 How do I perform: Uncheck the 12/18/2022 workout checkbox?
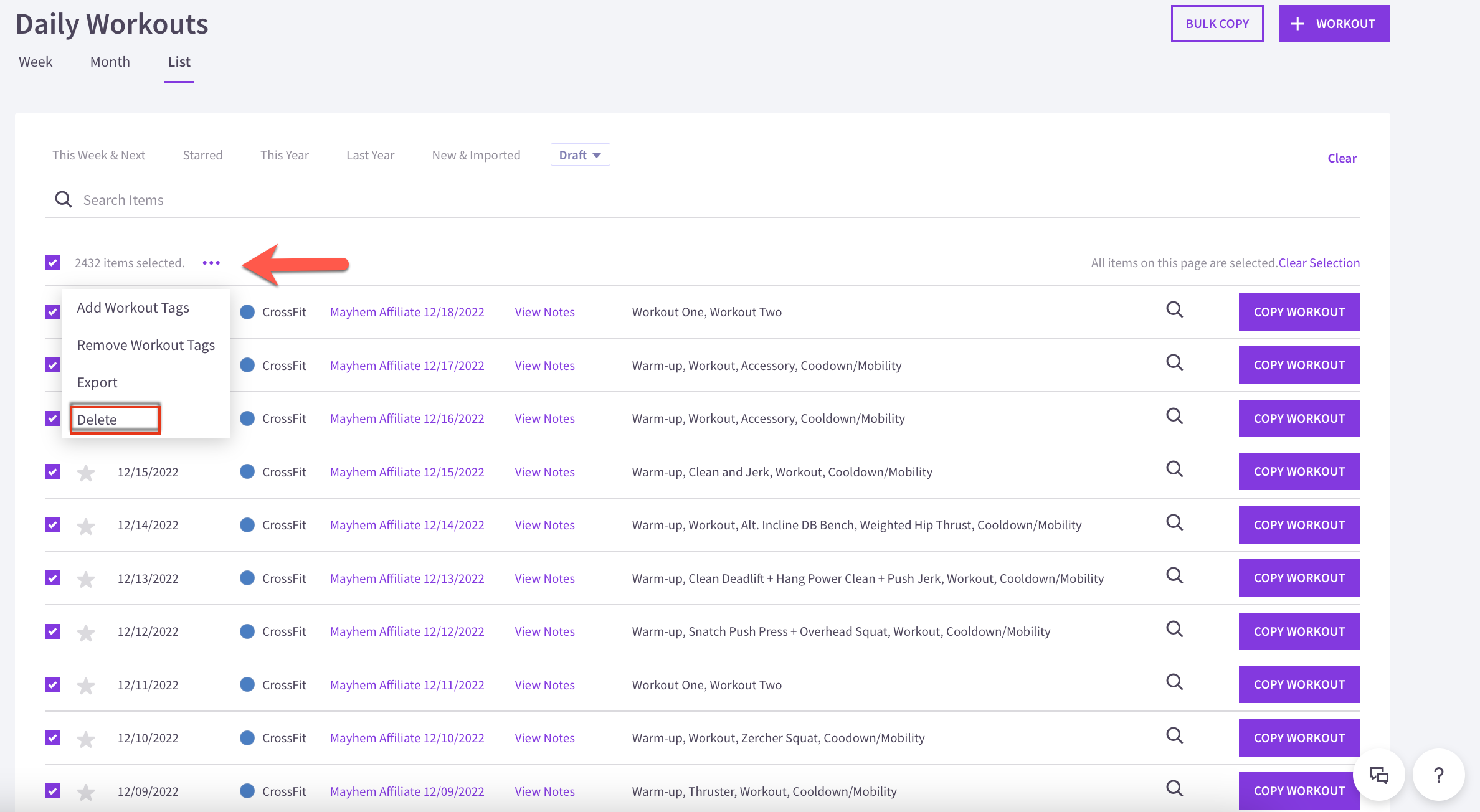pos(52,311)
